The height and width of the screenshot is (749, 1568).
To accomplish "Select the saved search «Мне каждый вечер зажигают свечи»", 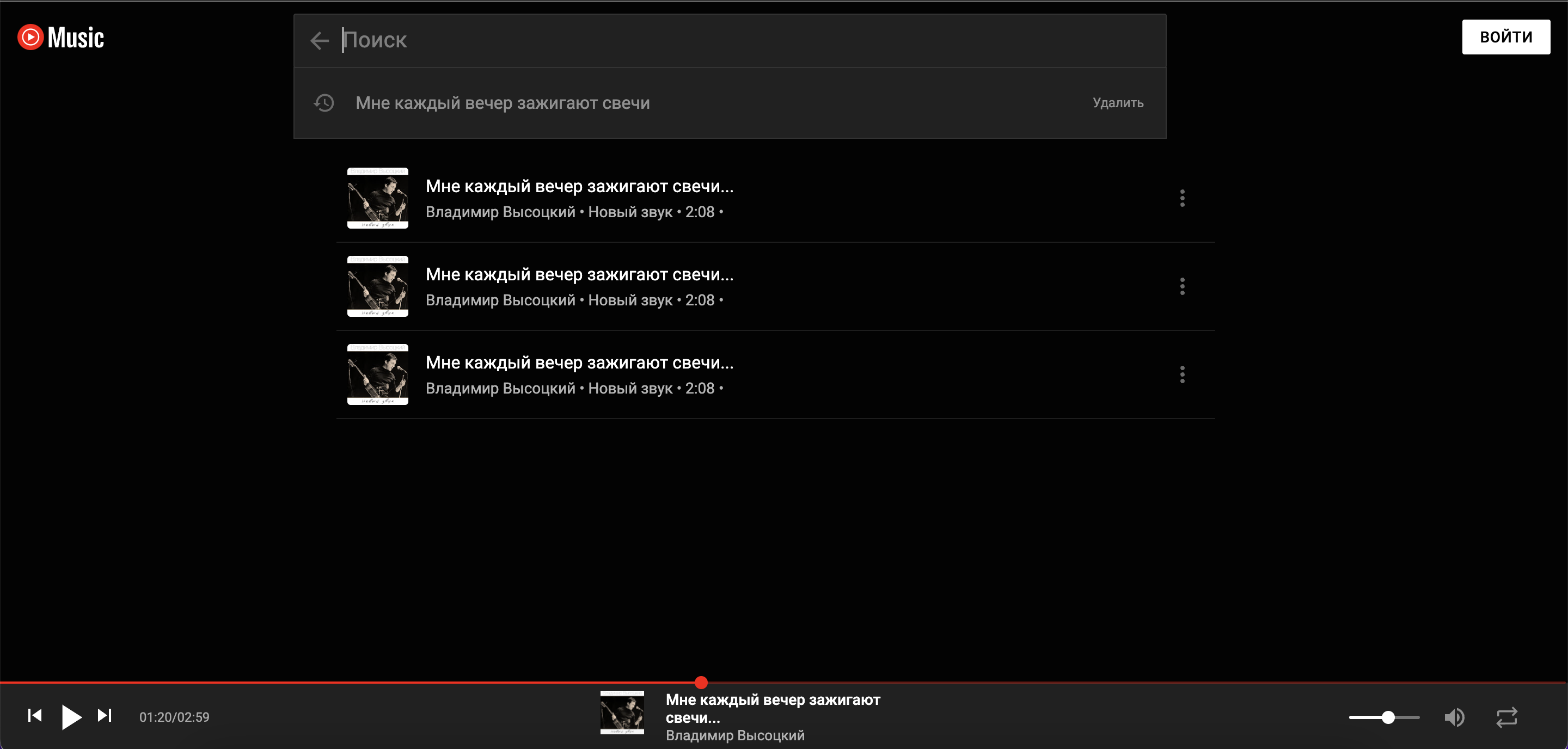I will tap(502, 103).
